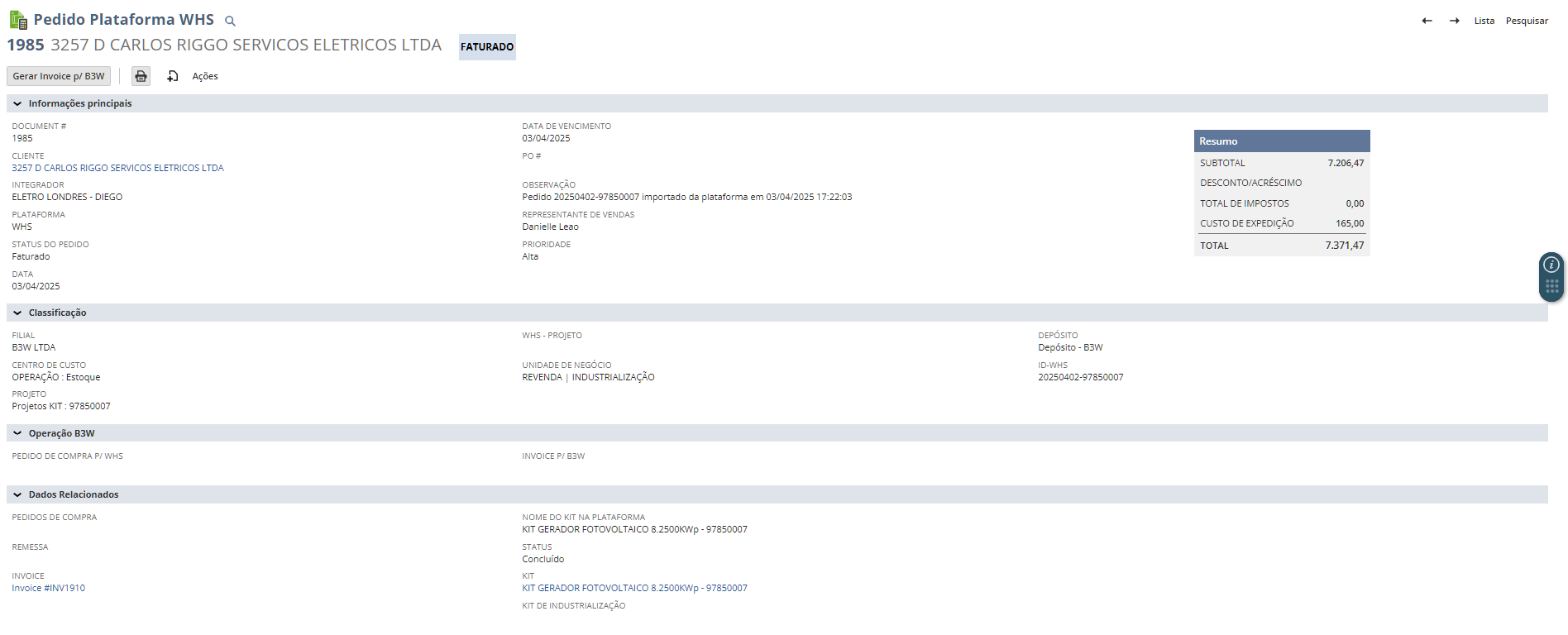
Task: Click the Pedido Plataforma WHS record icon
Action: (18, 20)
